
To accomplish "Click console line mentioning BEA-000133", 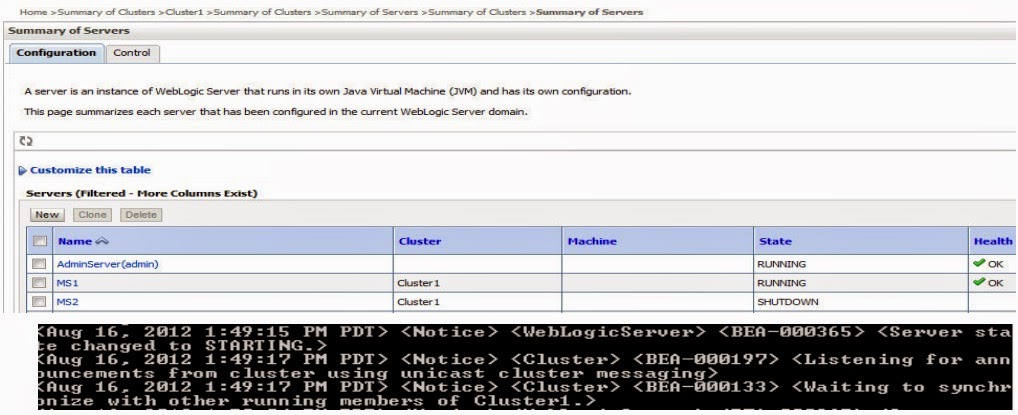I will (x=527, y=394).
